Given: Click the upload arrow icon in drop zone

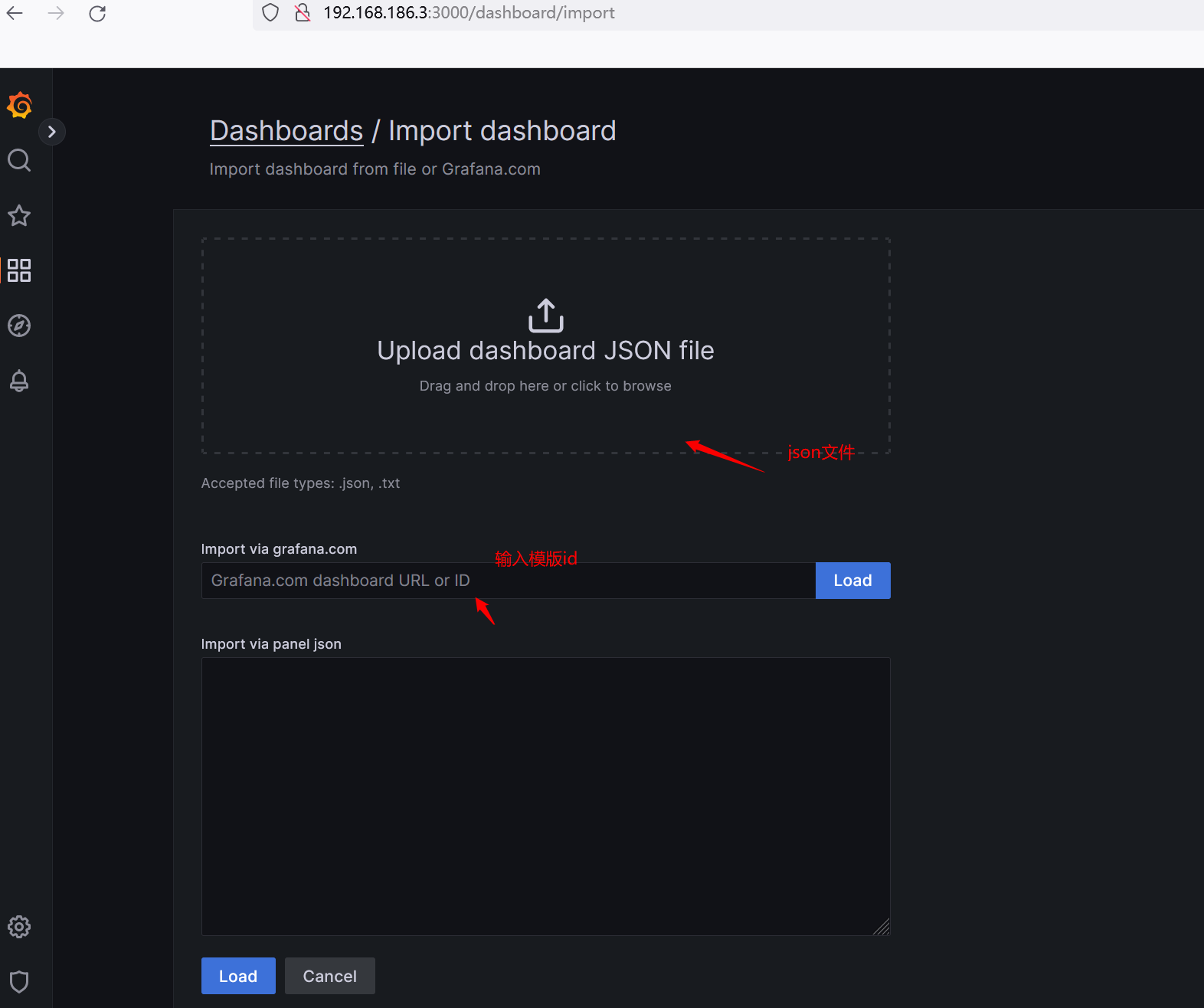Looking at the screenshot, I should coord(546,316).
